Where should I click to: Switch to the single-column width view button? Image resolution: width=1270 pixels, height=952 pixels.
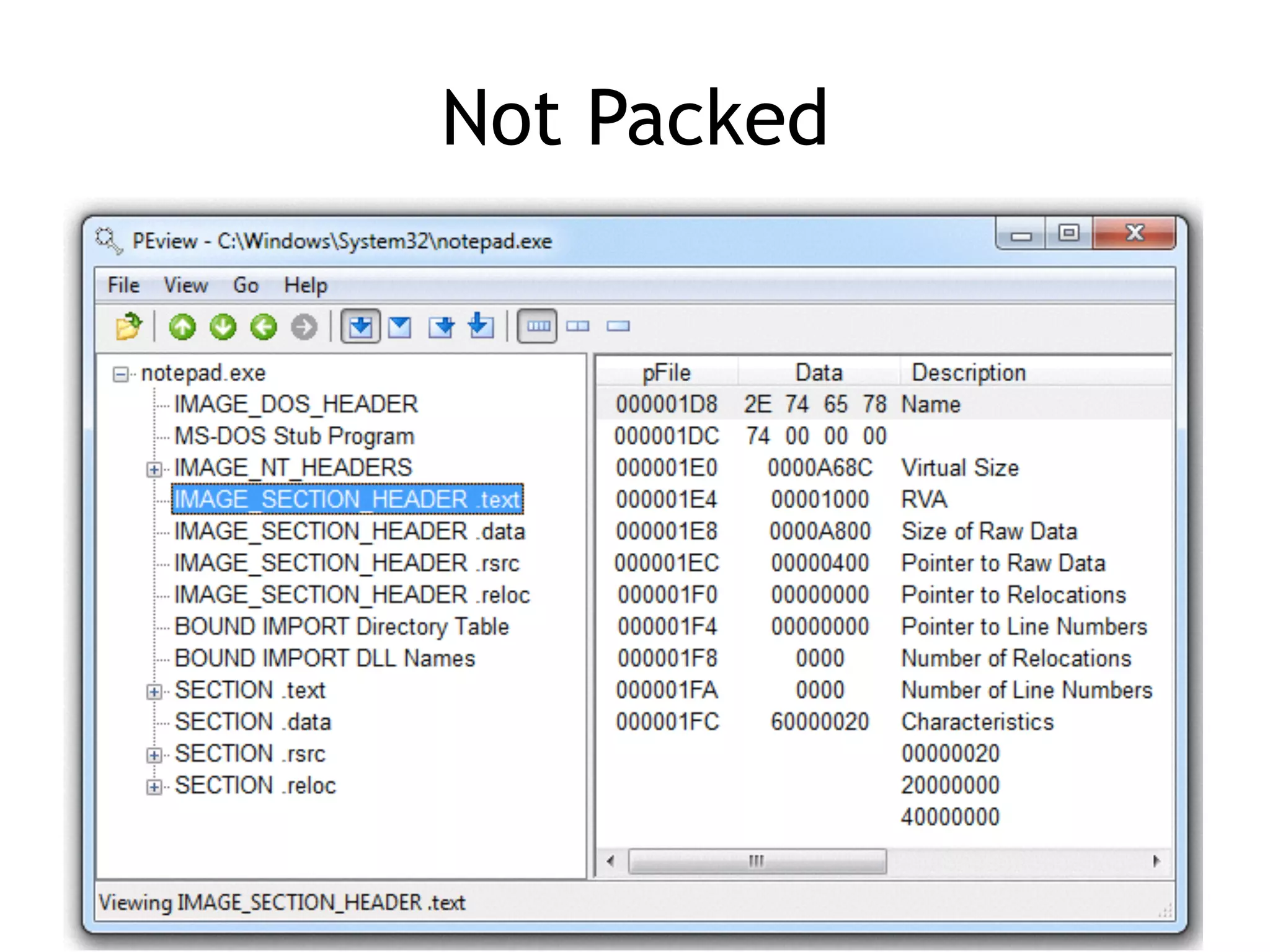click(x=618, y=326)
